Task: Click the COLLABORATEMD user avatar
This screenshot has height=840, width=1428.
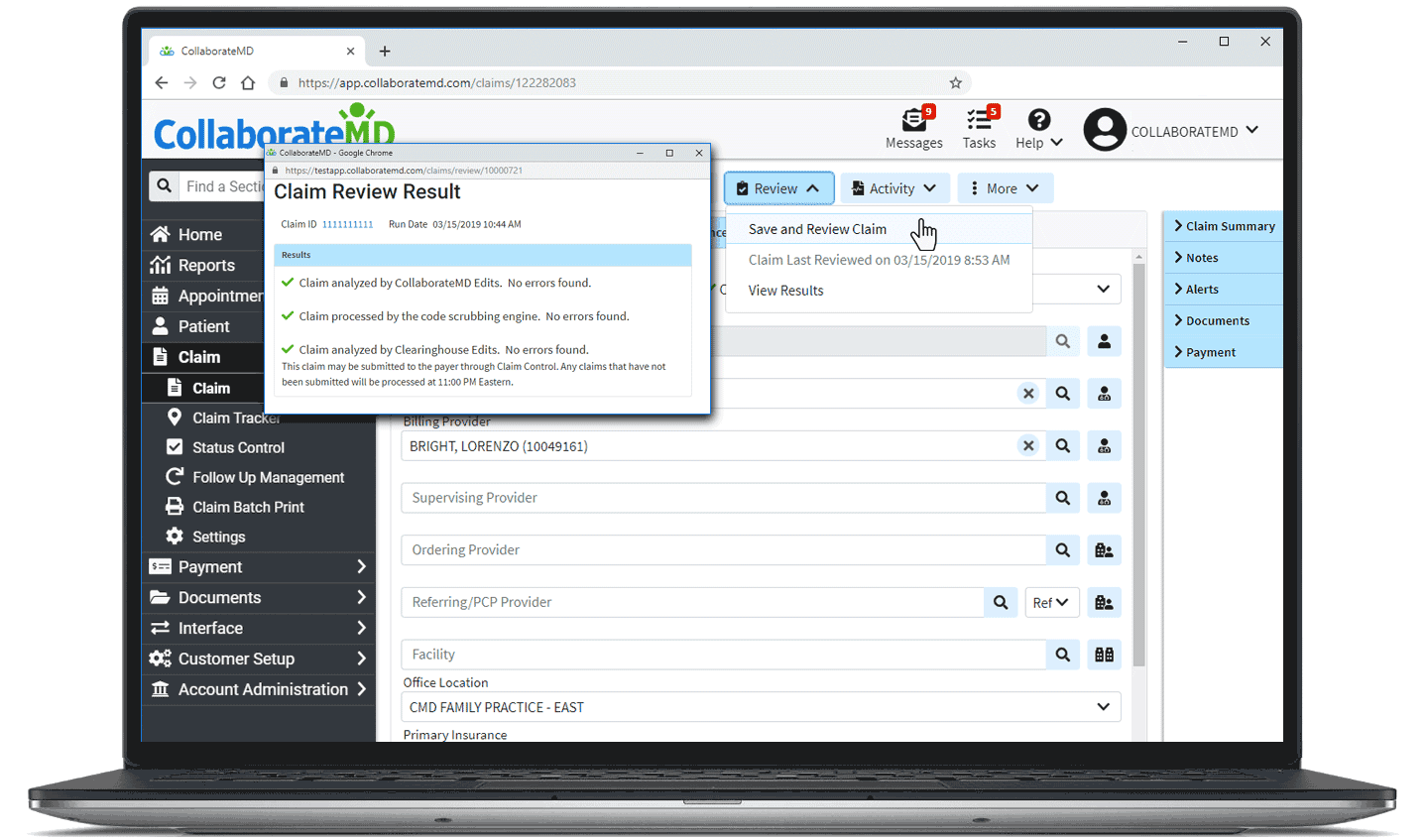Action: point(1105,130)
